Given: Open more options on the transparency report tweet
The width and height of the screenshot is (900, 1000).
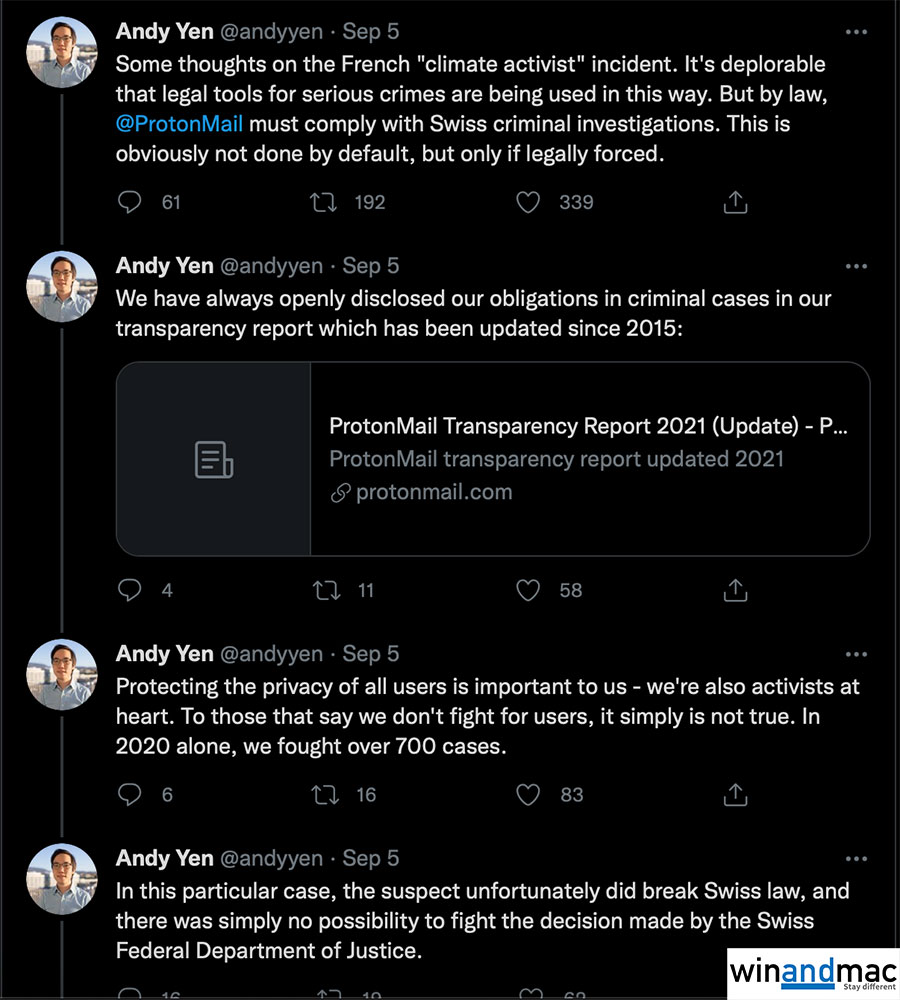Looking at the screenshot, I should coord(856,266).
